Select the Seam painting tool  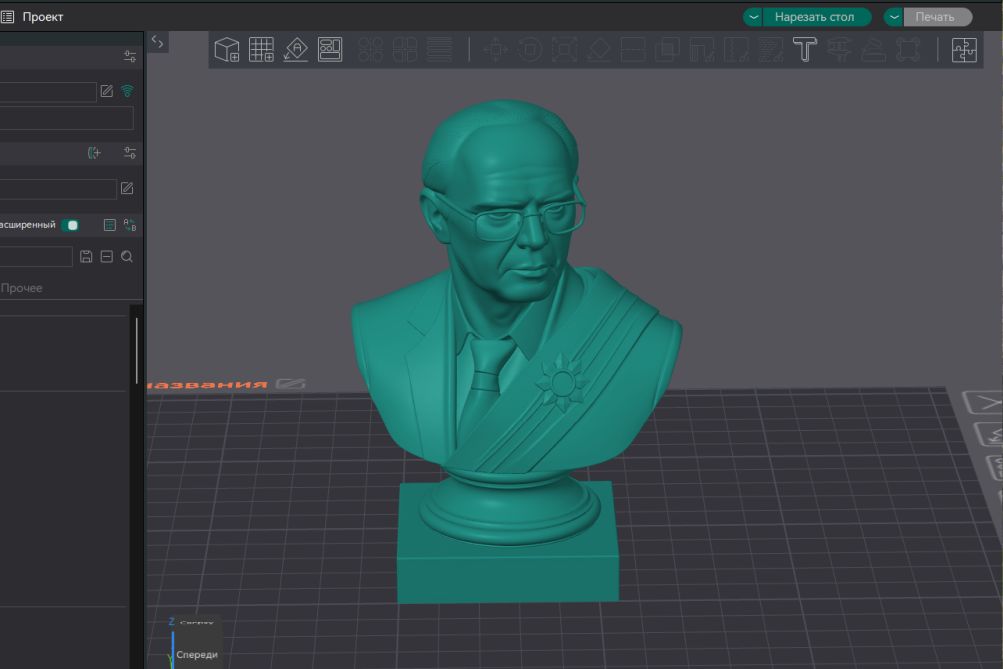[736, 49]
